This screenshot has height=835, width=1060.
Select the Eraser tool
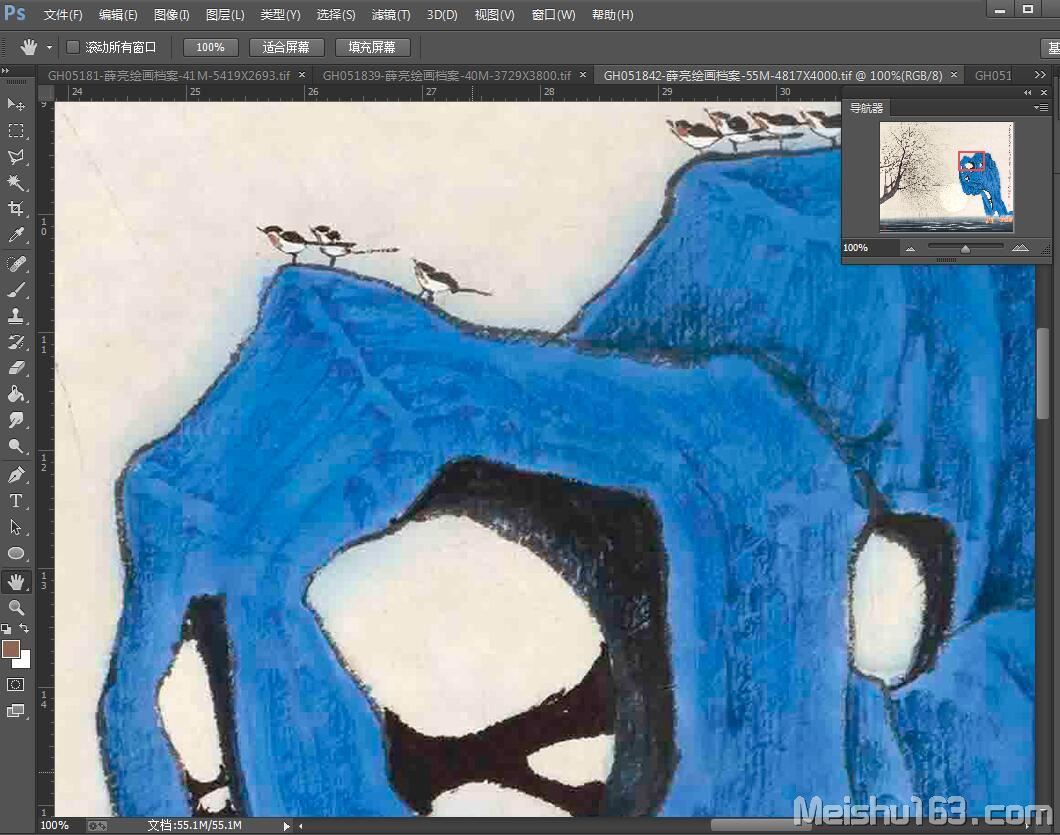click(x=16, y=368)
